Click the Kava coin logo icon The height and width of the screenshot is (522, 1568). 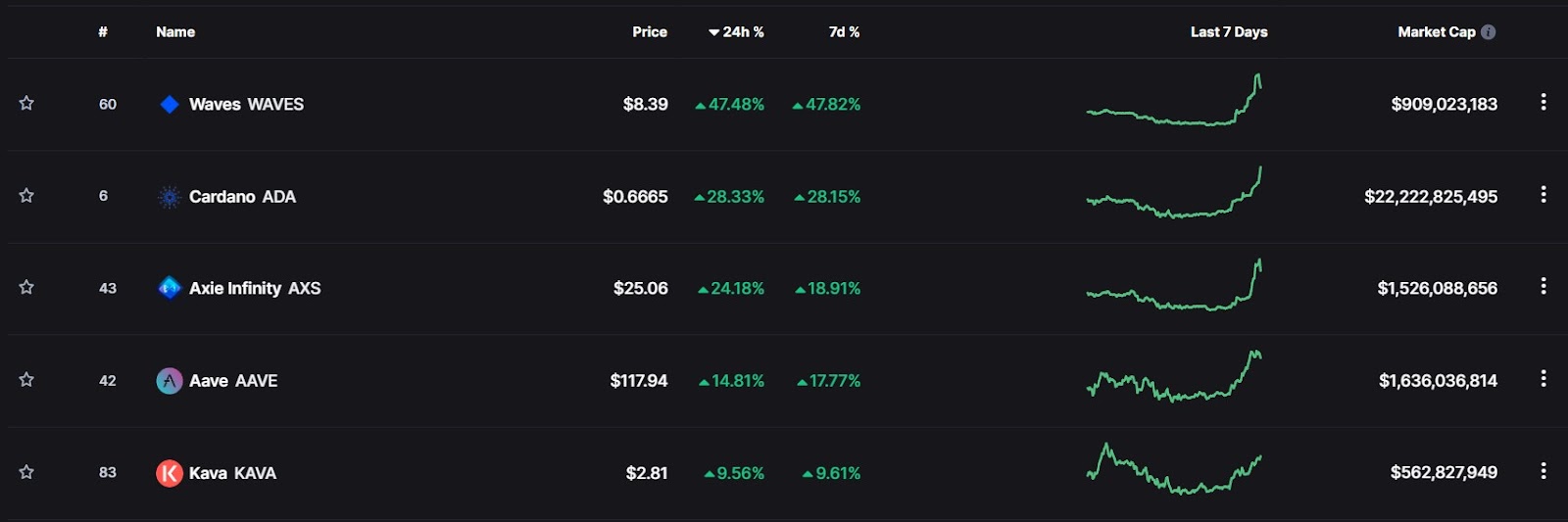(170, 473)
